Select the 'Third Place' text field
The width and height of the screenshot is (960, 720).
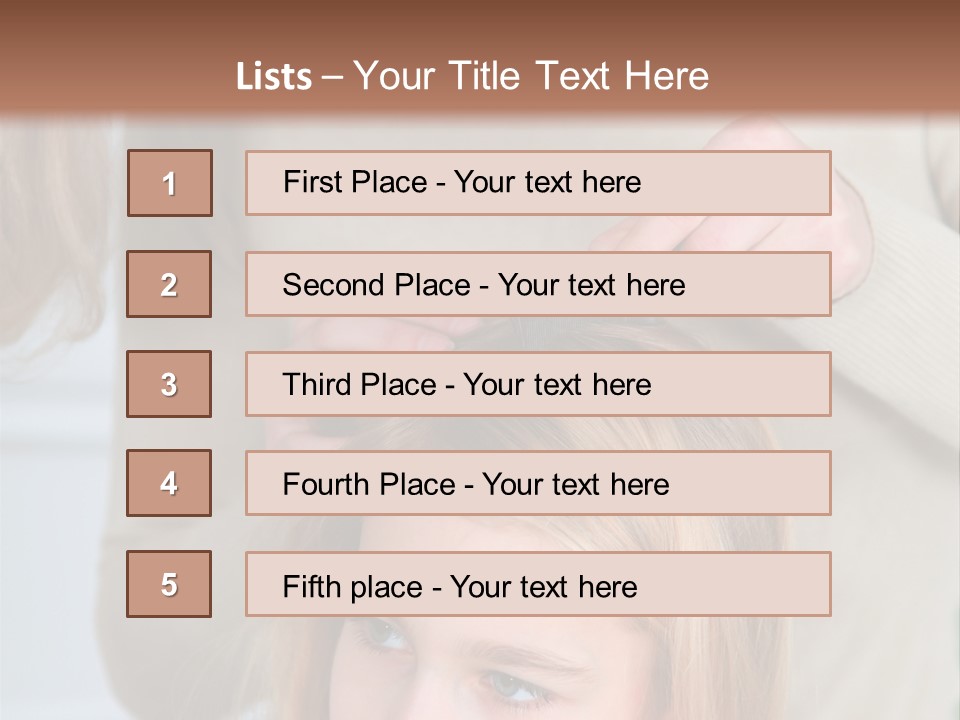538,384
